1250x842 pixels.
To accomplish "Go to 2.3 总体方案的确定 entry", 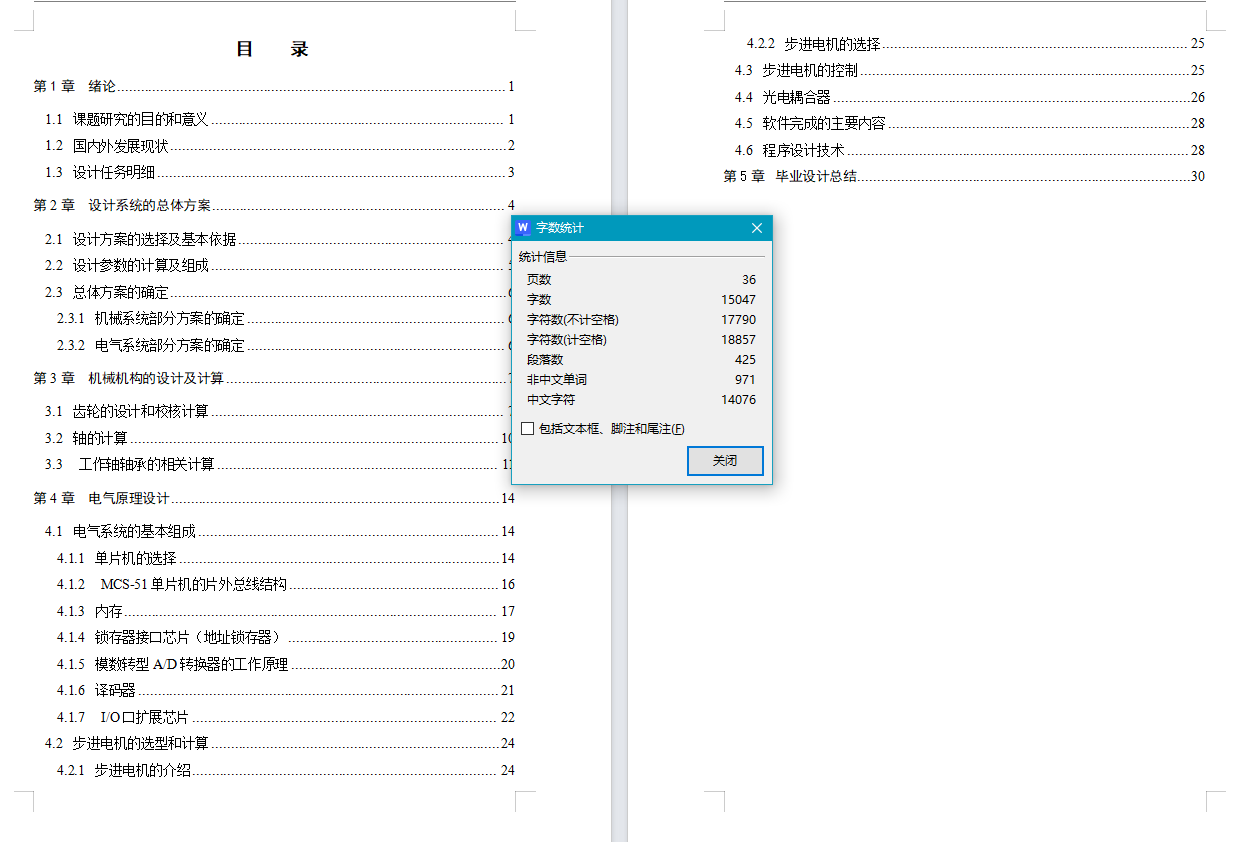I will (280, 292).
